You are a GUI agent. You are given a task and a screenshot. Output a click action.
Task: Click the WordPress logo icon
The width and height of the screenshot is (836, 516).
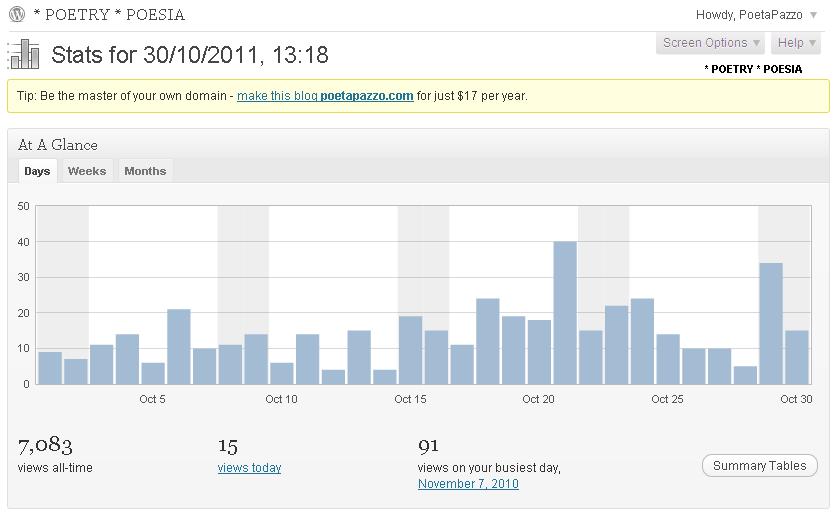coord(17,15)
